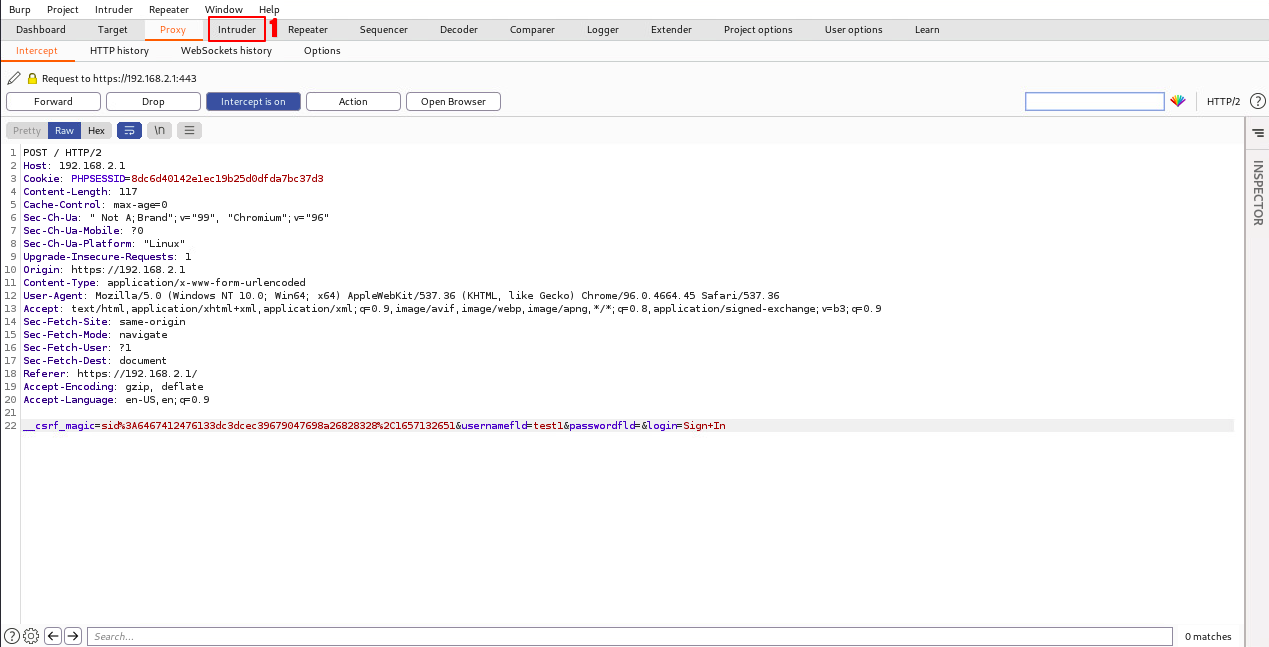Click the bottom Search input field
Viewport: 1269px width, 647px height.
(629, 636)
